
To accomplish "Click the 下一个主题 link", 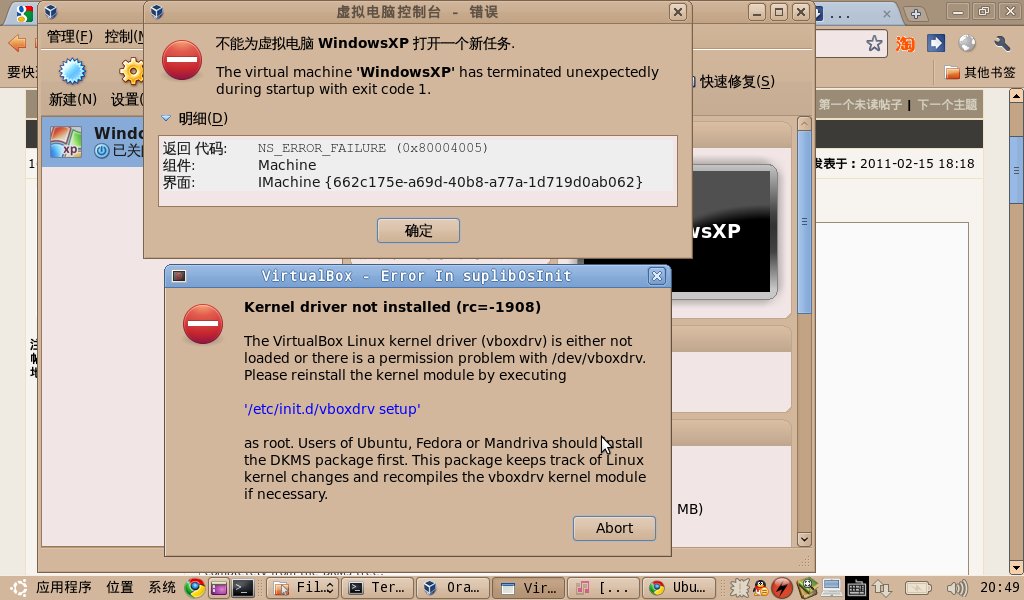I will pos(947,104).
